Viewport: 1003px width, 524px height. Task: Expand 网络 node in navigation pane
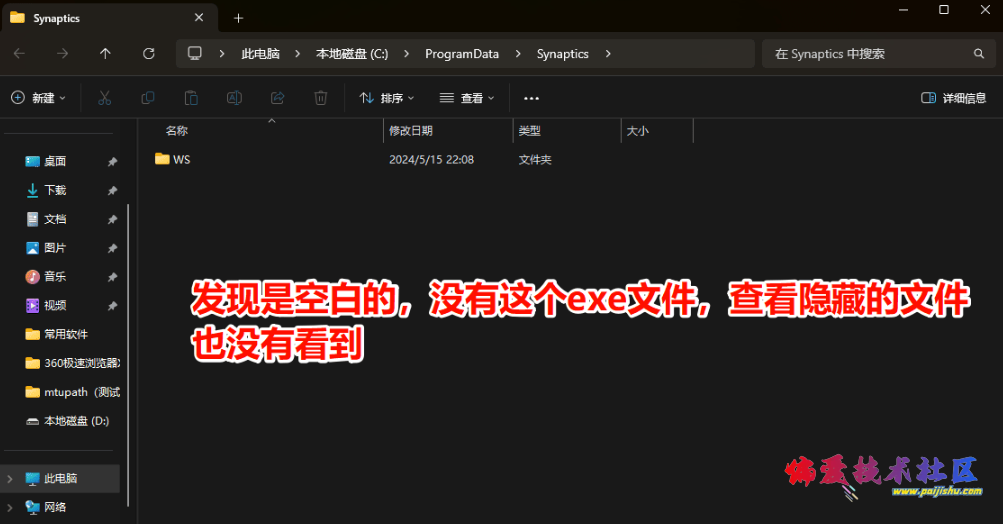(10, 507)
